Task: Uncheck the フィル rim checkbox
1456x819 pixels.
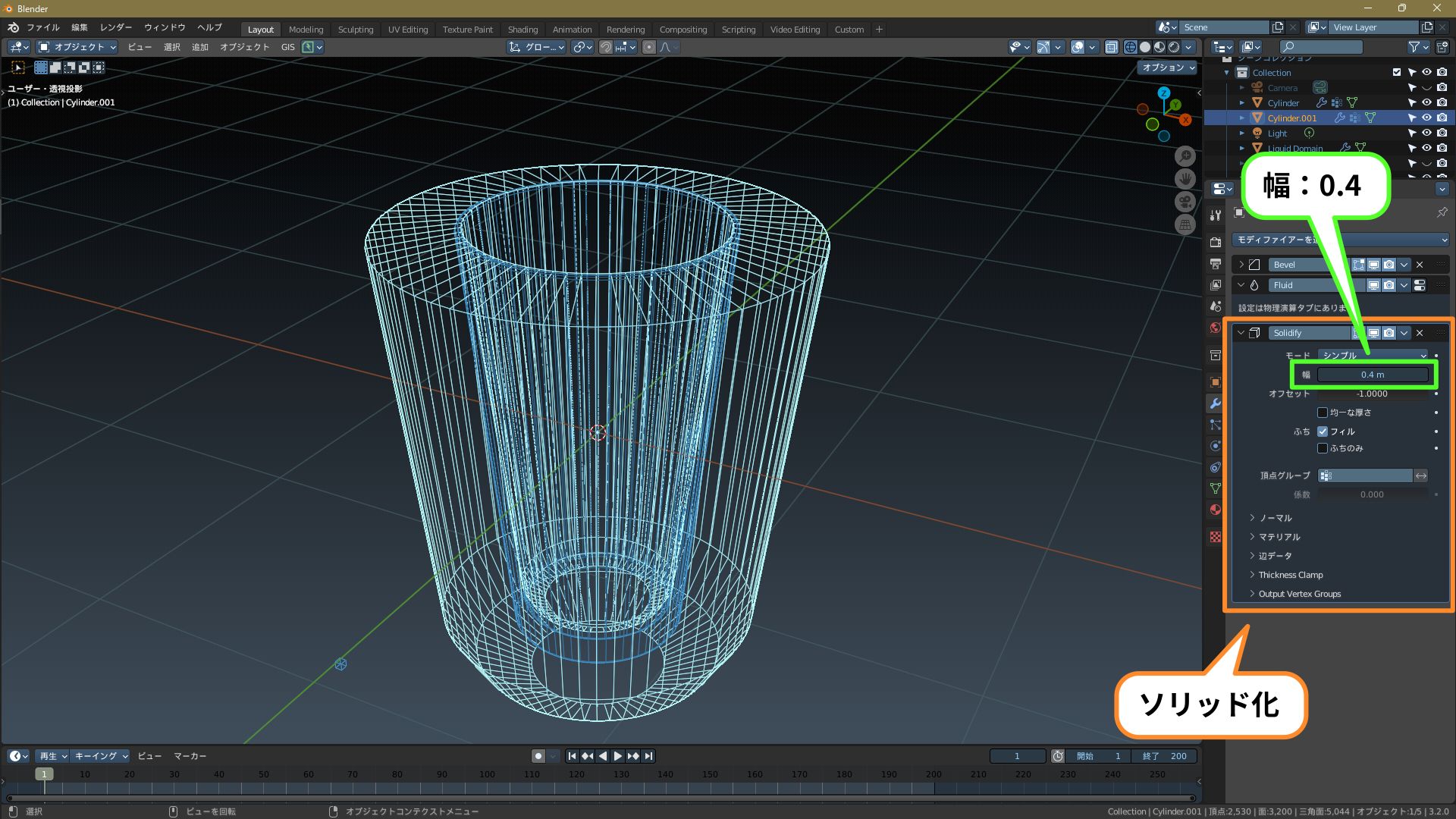Action: [x=1323, y=431]
